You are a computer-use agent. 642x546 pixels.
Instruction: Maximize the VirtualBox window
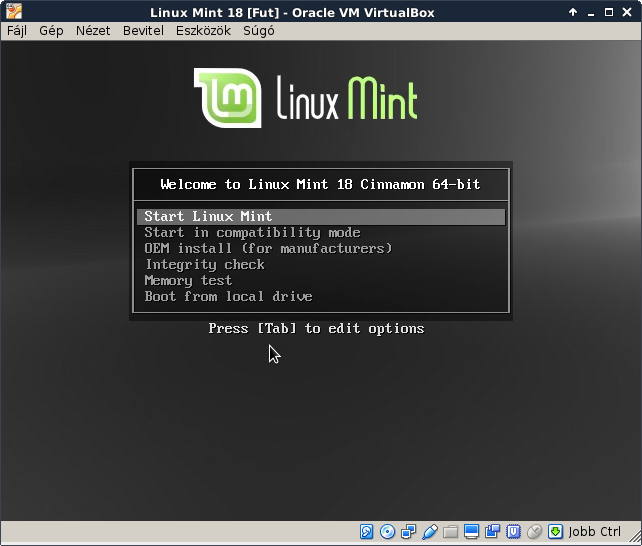(x=609, y=12)
